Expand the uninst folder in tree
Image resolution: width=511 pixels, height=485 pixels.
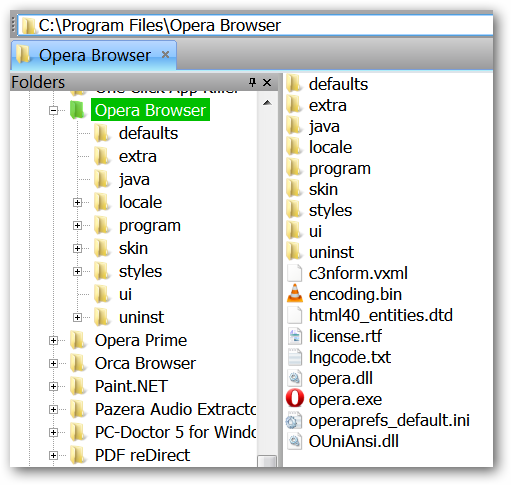(77, 317)
